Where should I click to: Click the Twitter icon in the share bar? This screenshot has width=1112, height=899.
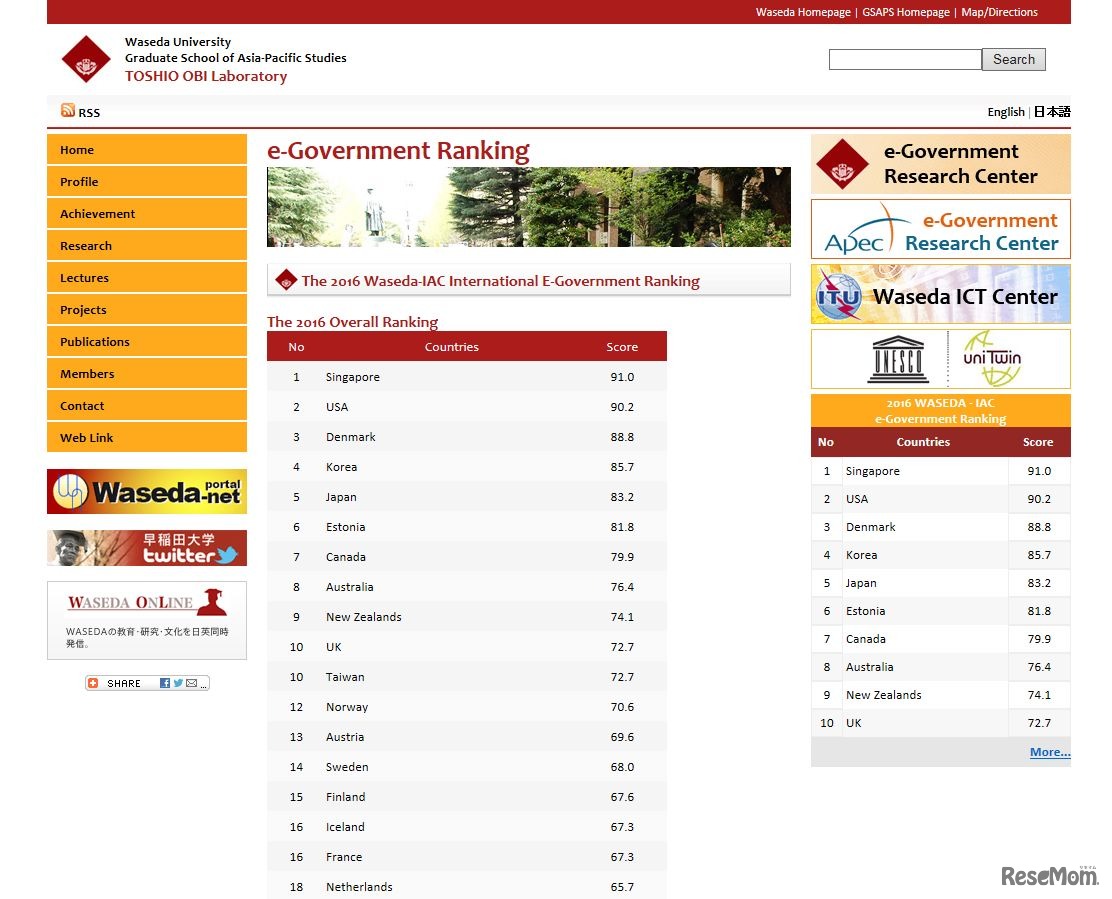pos(178,683)
